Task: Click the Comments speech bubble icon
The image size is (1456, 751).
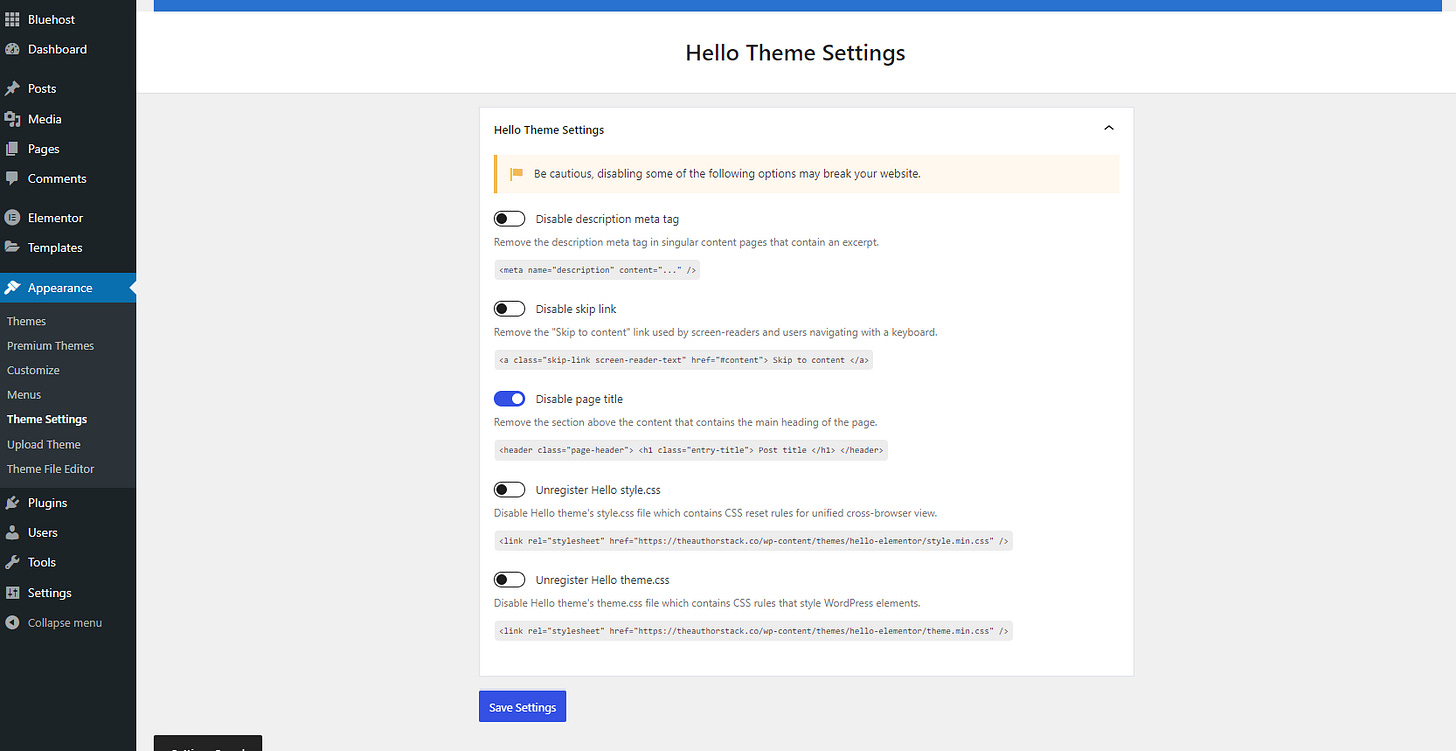Action: coord(12,179)
